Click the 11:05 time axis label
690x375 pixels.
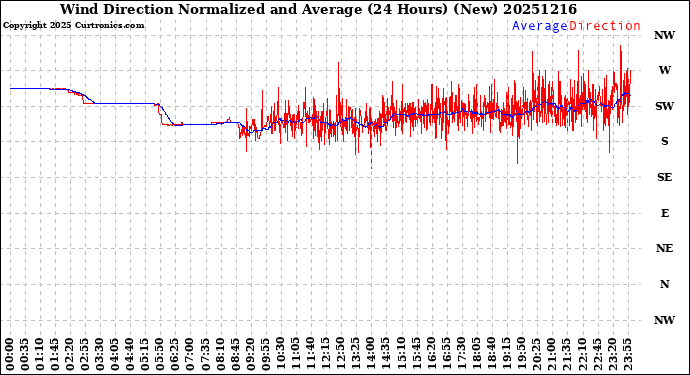tap(296, 355)
